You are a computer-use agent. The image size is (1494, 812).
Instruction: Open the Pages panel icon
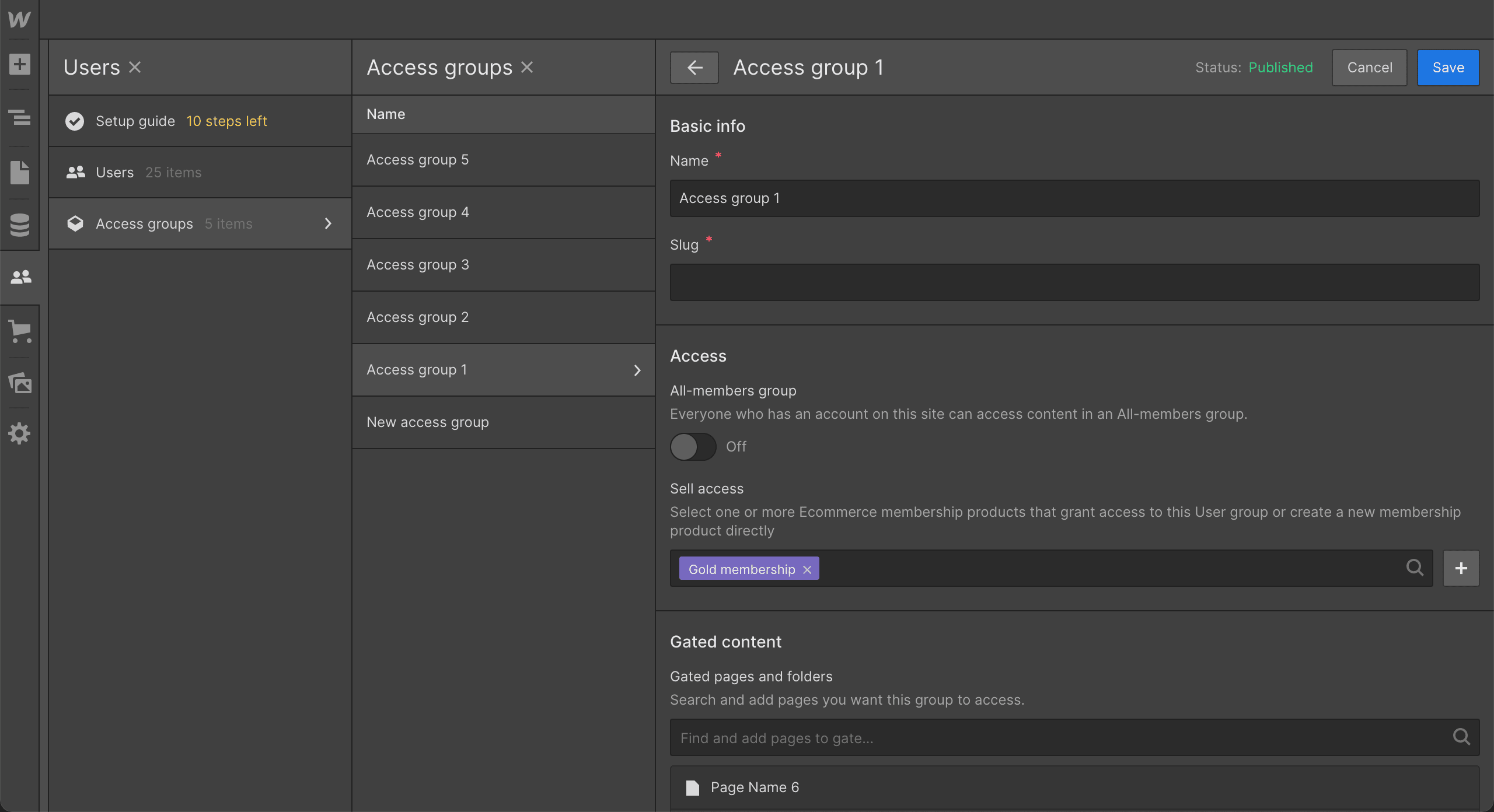point(19,173)
